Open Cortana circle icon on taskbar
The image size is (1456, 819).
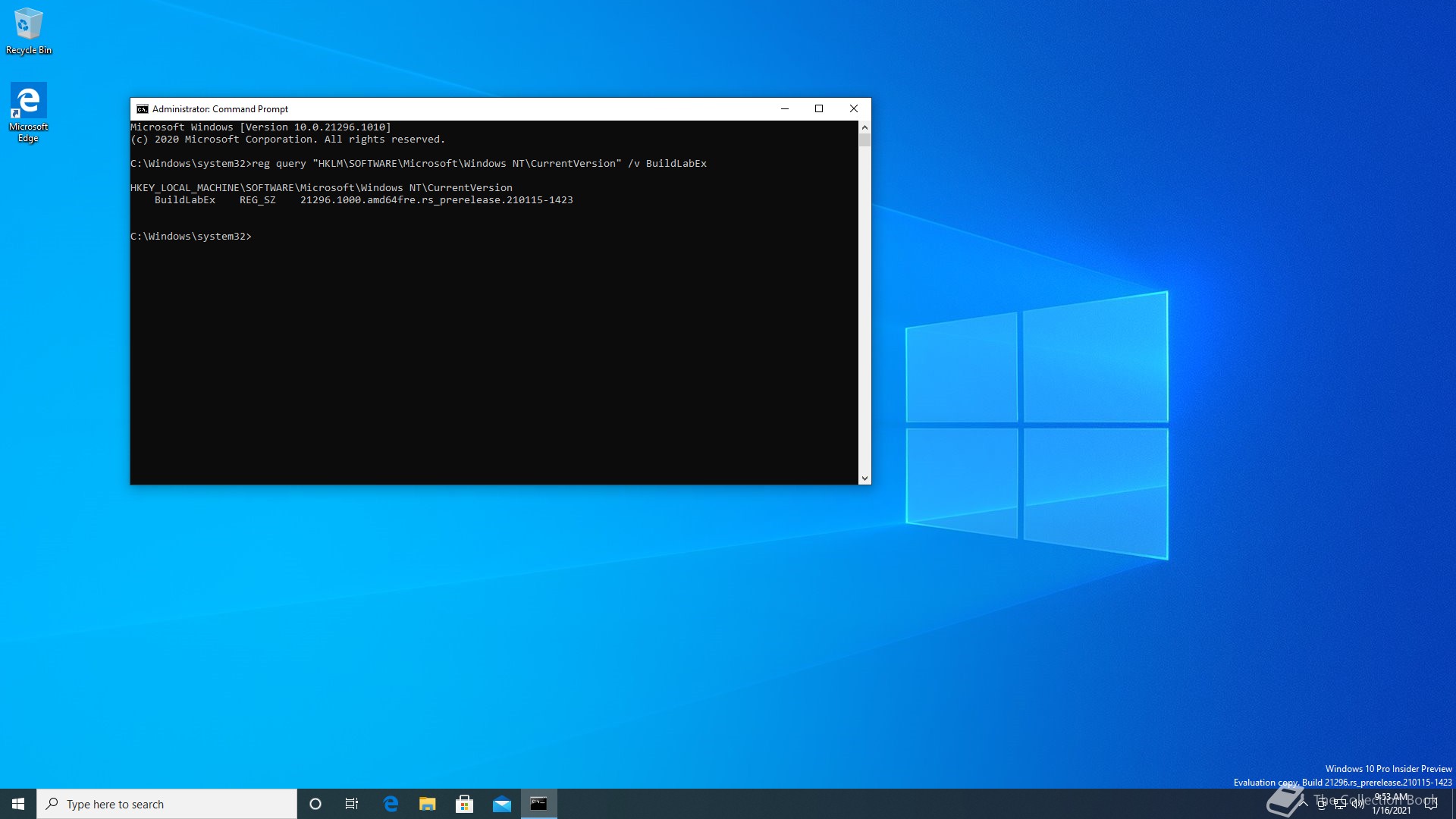tap(315, 804)
